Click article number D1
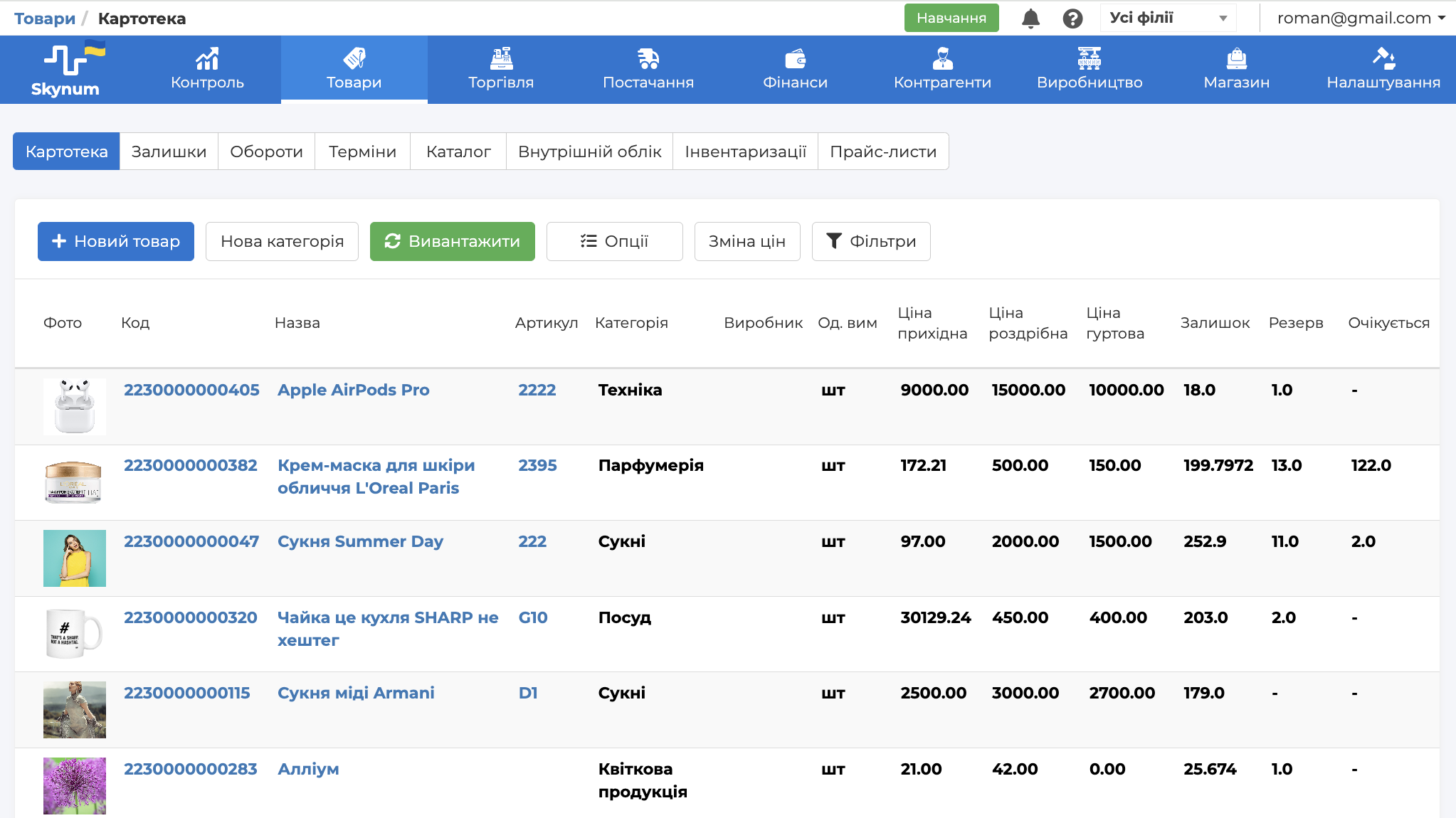1456x818 pixels. click(528, 693)
